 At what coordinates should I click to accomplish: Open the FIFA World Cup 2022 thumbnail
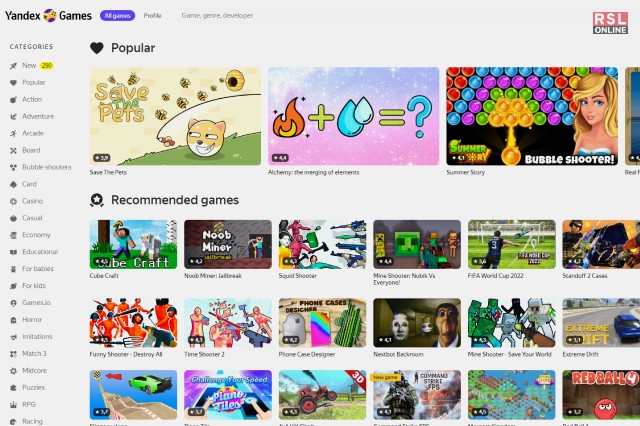click(511, 244)
